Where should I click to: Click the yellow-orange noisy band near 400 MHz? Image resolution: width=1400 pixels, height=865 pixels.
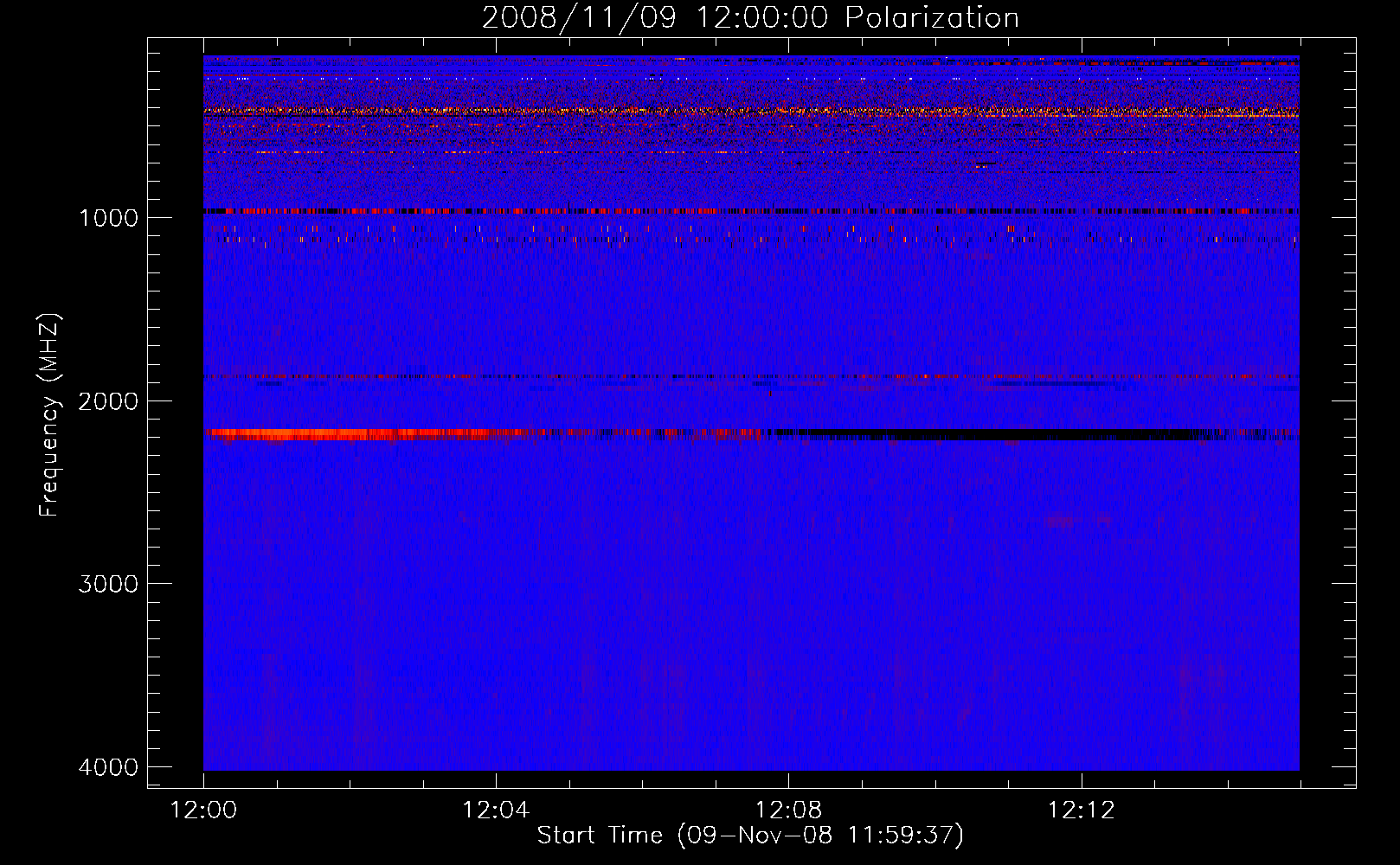click(x=751, y=112)
